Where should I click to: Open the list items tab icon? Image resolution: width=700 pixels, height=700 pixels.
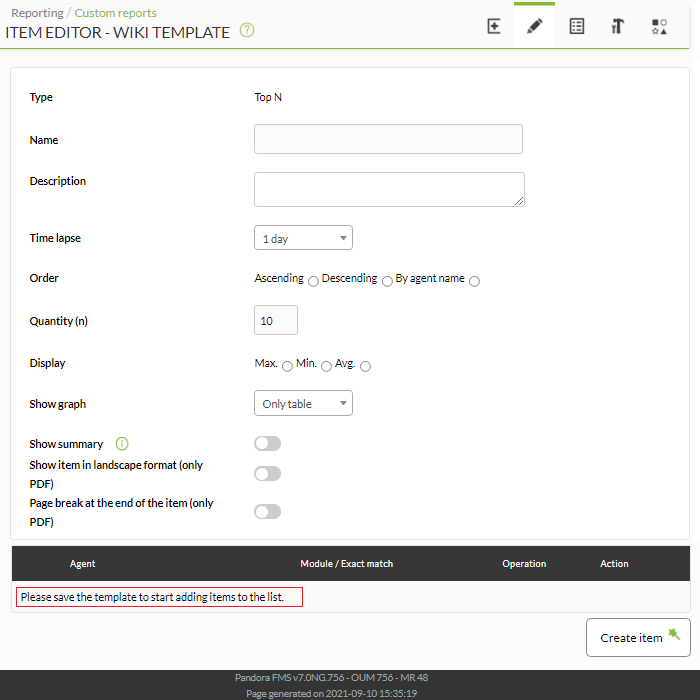pyautogui.click(x=576, y=26)
